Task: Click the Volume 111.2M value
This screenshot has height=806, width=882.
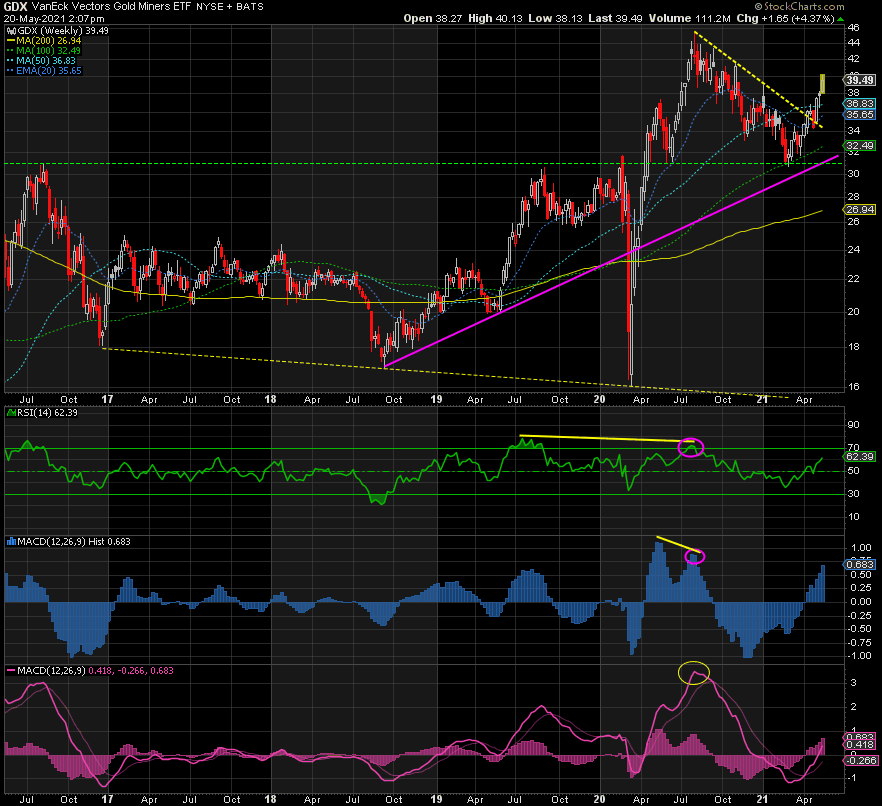Action: (x=690, y=19)
